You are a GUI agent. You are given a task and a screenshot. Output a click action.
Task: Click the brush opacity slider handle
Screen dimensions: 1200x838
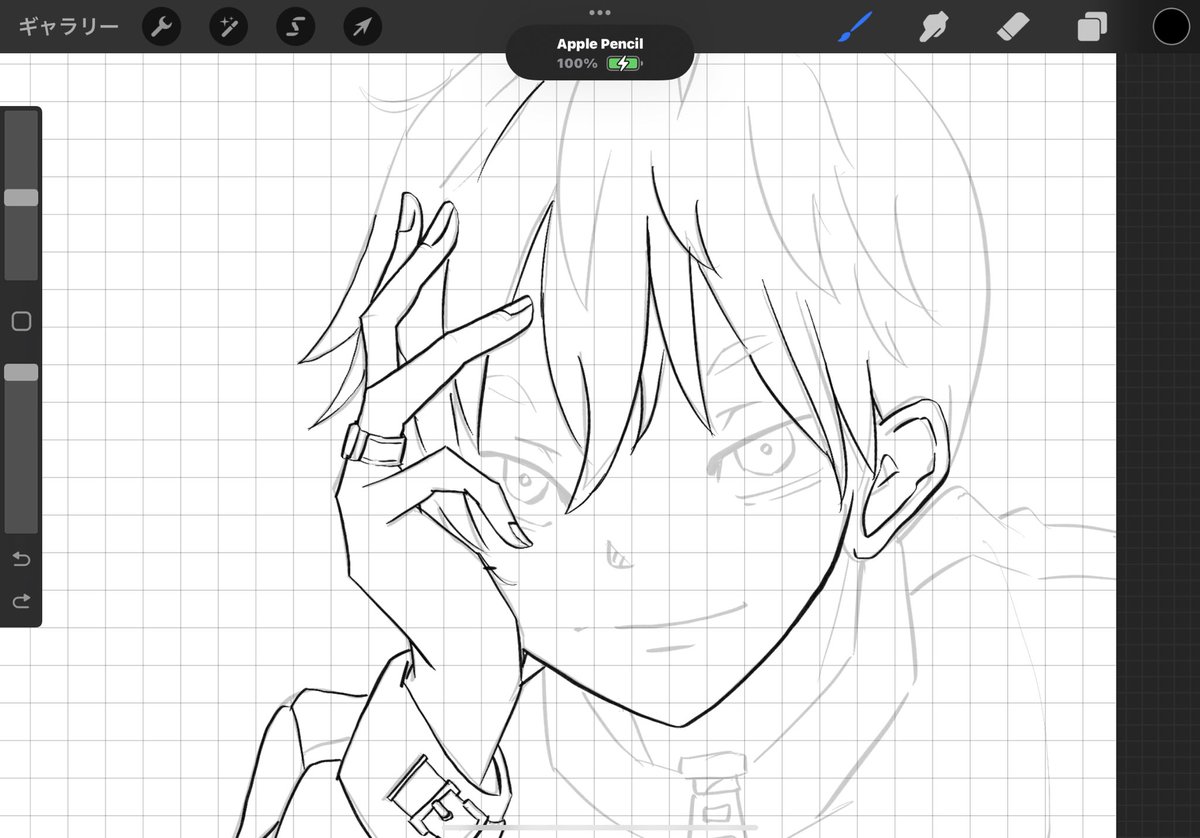click(x=21, y=372)
